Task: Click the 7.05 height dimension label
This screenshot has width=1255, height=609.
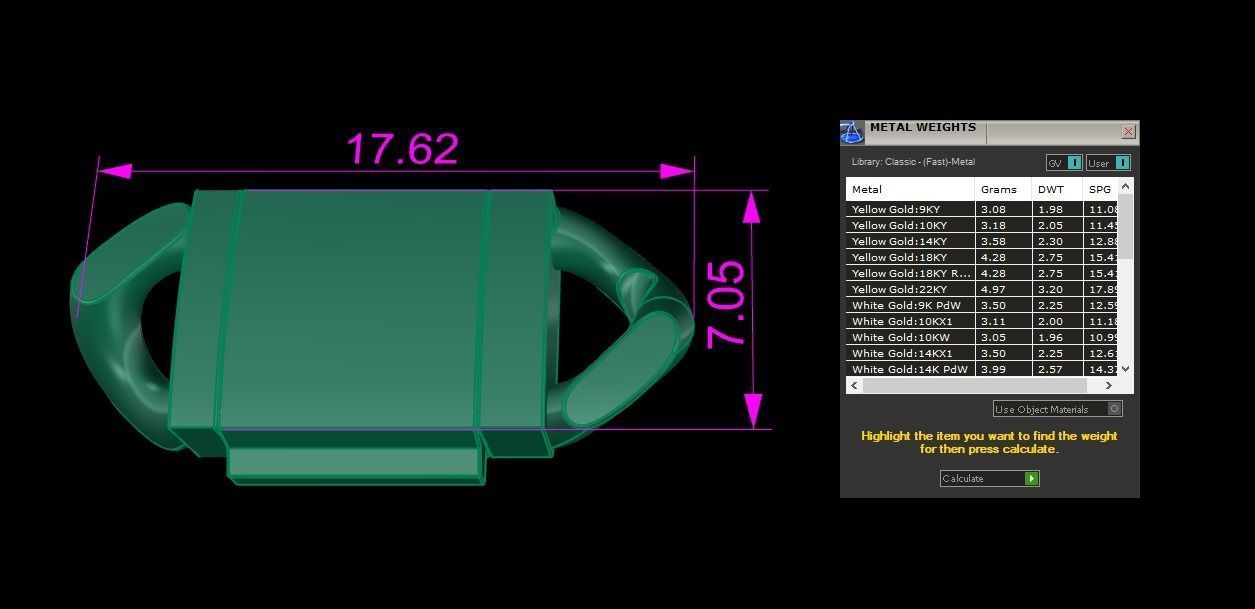Action: (x=727, y=304)
